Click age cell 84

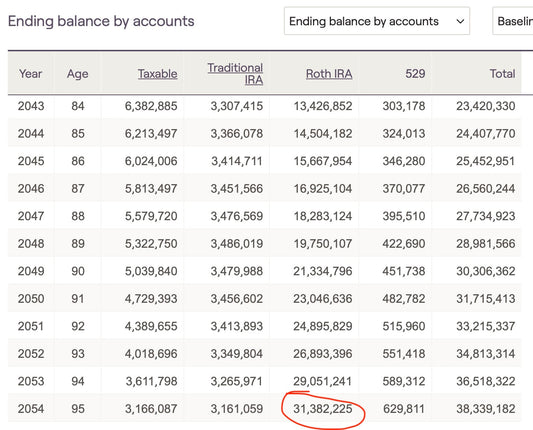pyautogui.click(x=78, y=106)
